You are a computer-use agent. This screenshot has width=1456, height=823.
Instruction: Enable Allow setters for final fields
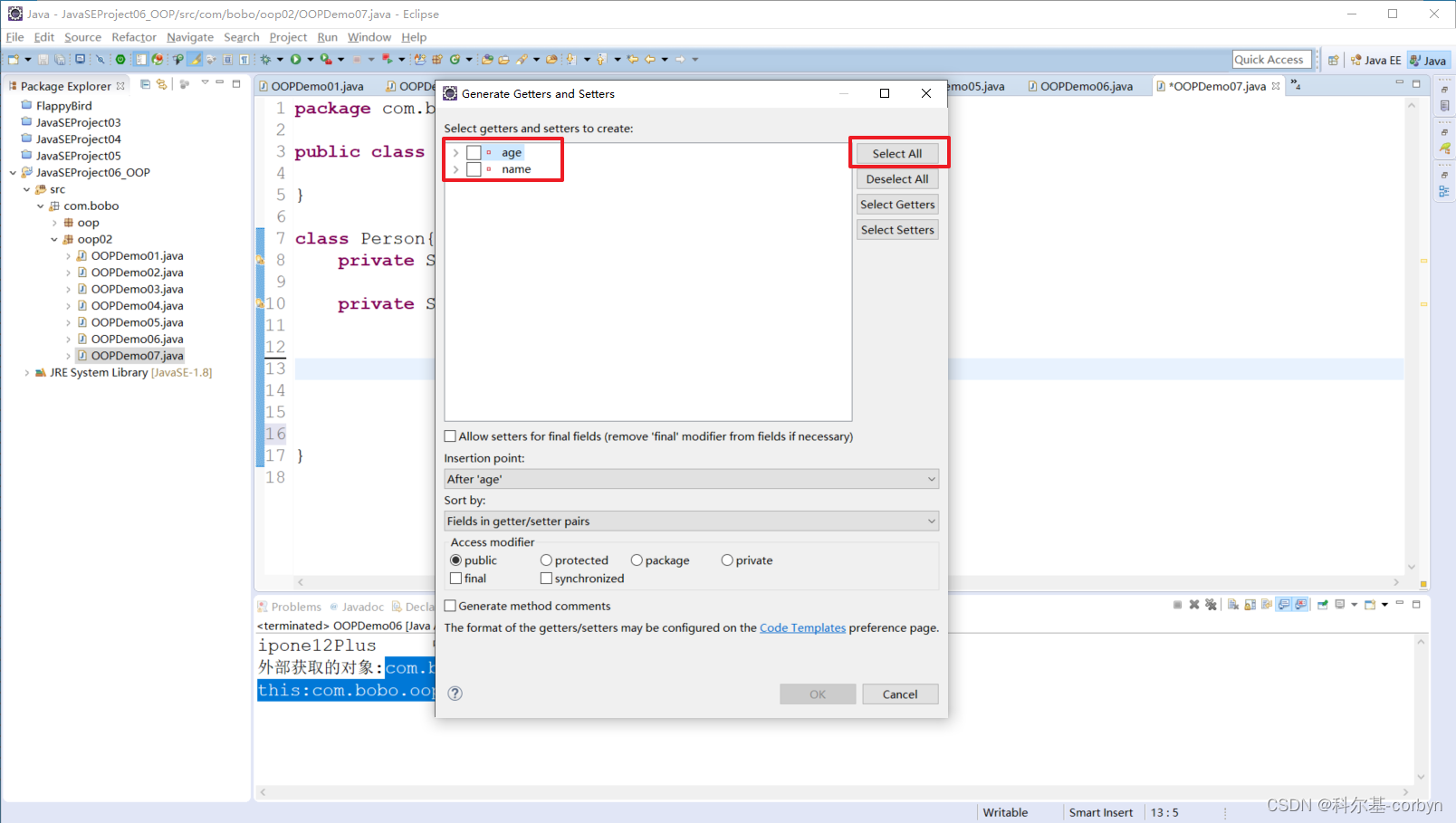450,436
